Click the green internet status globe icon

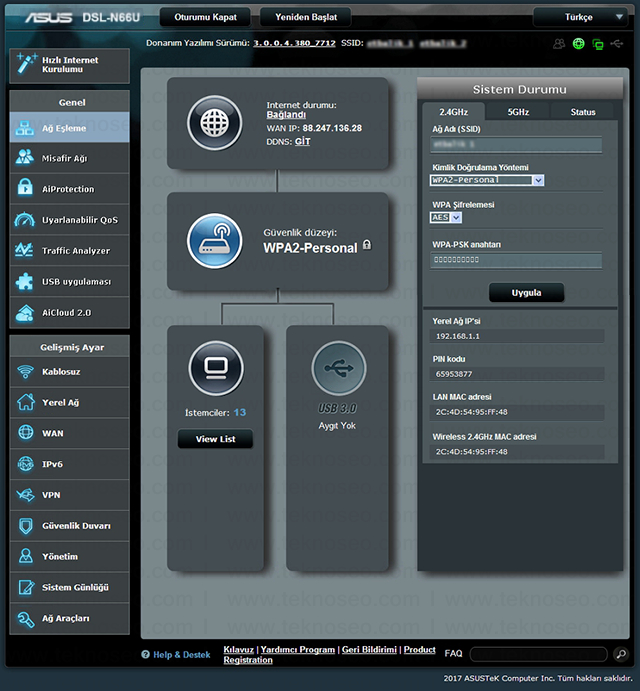click(578, 44)
